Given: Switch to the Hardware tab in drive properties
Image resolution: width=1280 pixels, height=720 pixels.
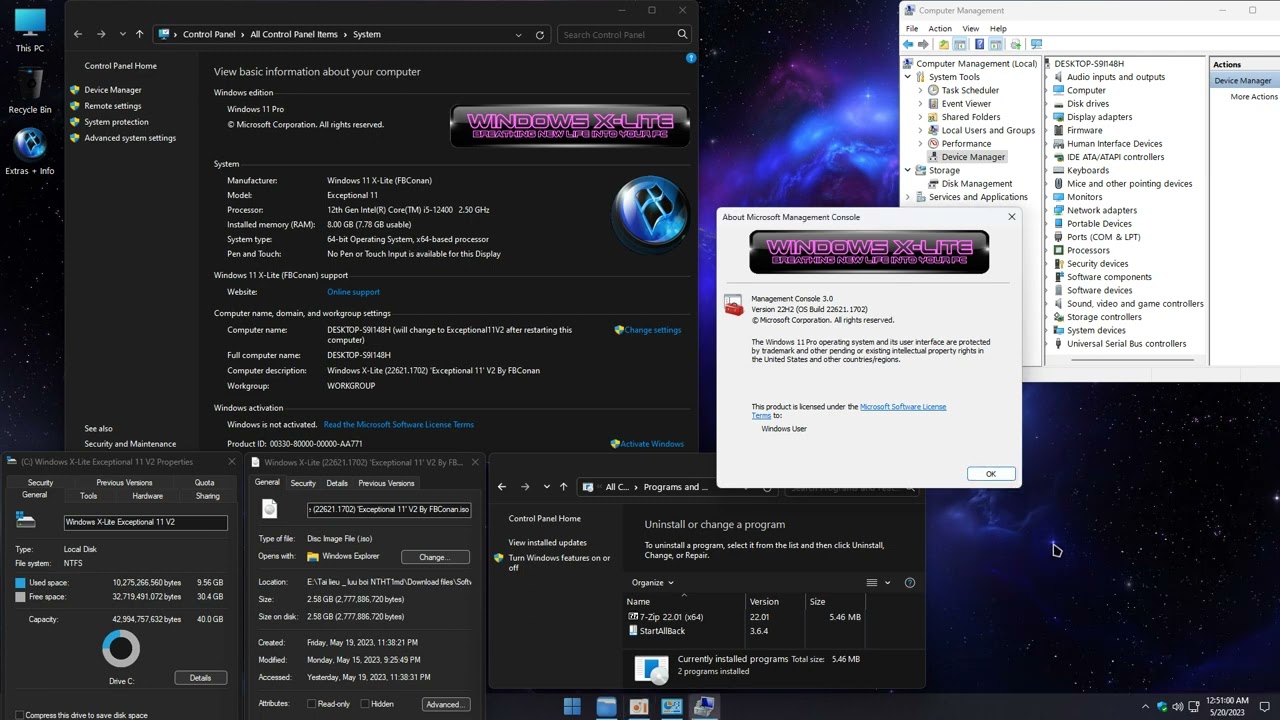Looking at the screenshot, I should (147, 495).
